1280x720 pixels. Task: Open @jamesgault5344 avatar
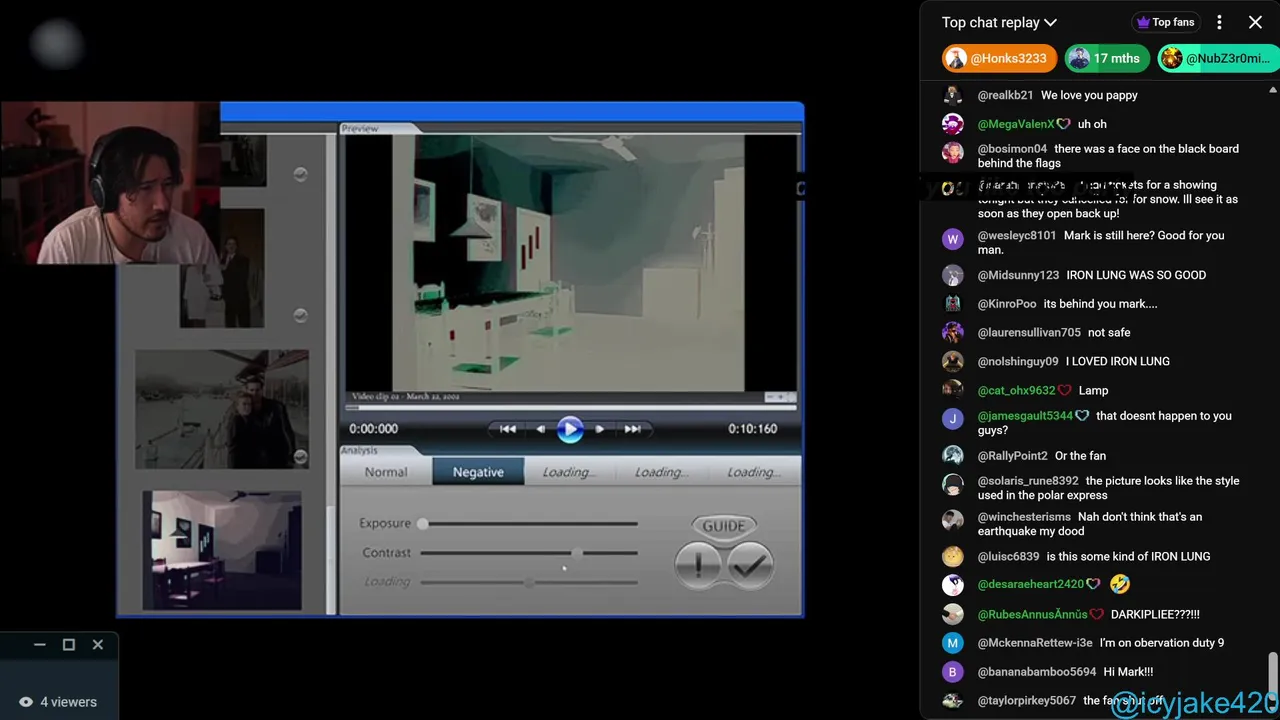(x=953, y=419)
